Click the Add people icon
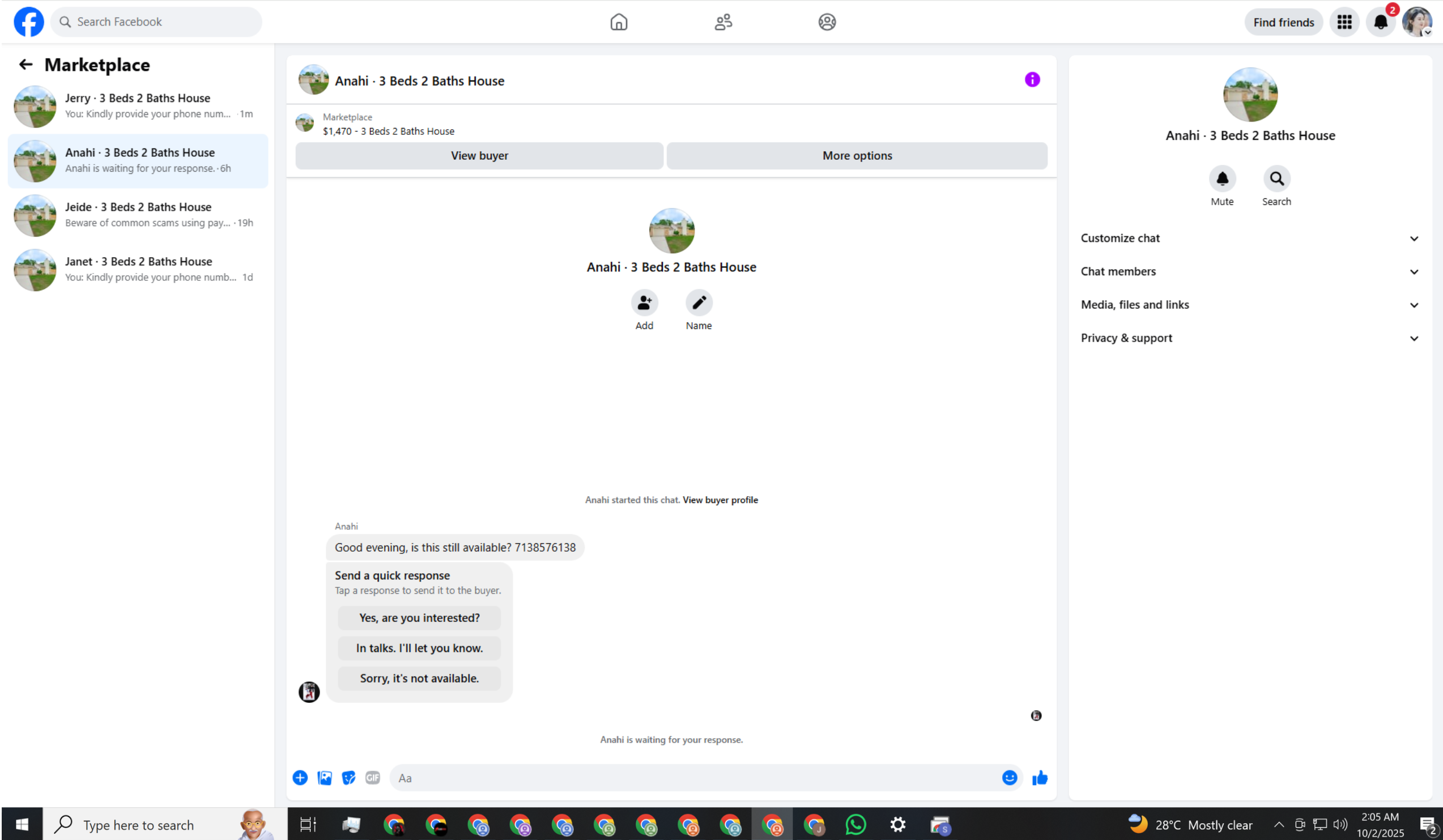The image size is (1443, 840). 644,302
